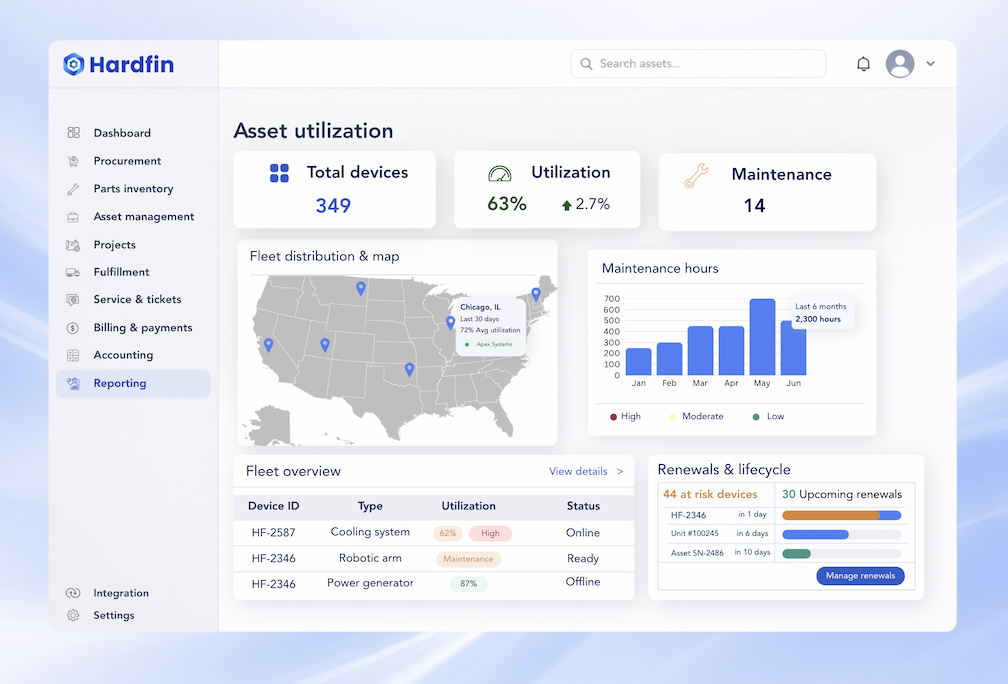Click the Billing & payments dollar icon
Screen dimensions: 1008x684
pyautogui.click(x=73, y=328)
